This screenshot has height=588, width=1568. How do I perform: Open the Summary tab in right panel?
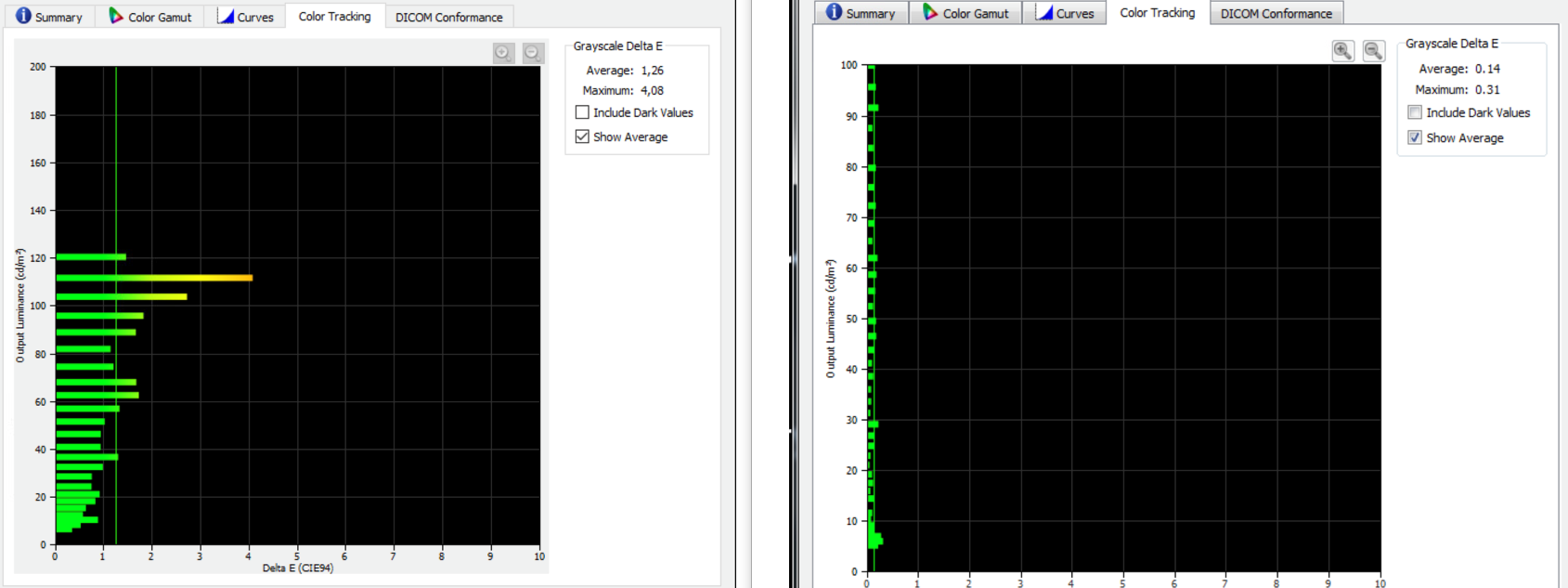click(861, 13)
